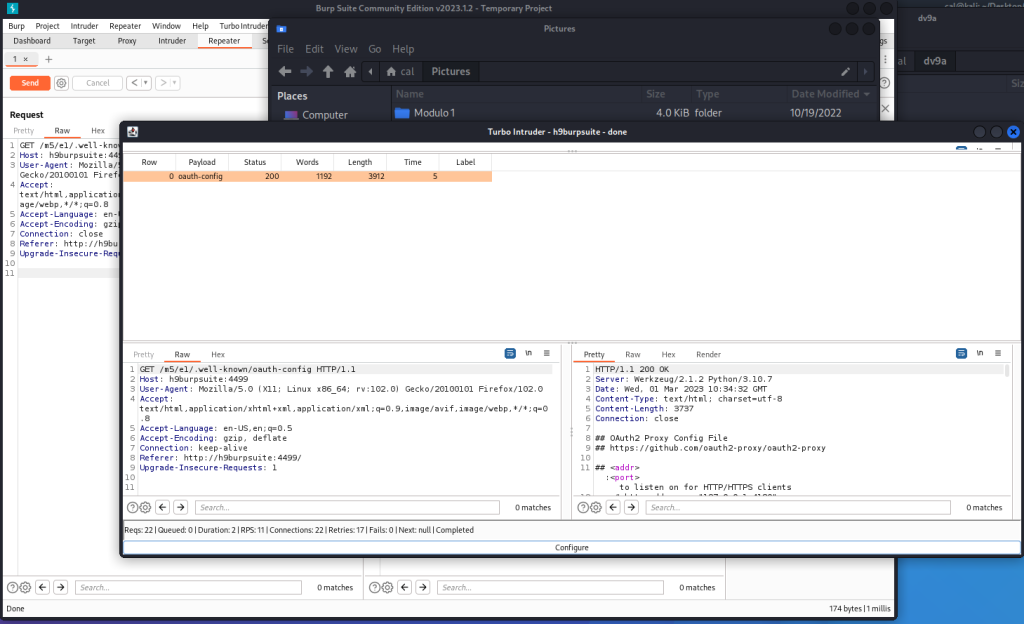
Task: Open hamburger options menu in Turbo Intruder request
Action: pyautogui.click(x=547, y=353)
